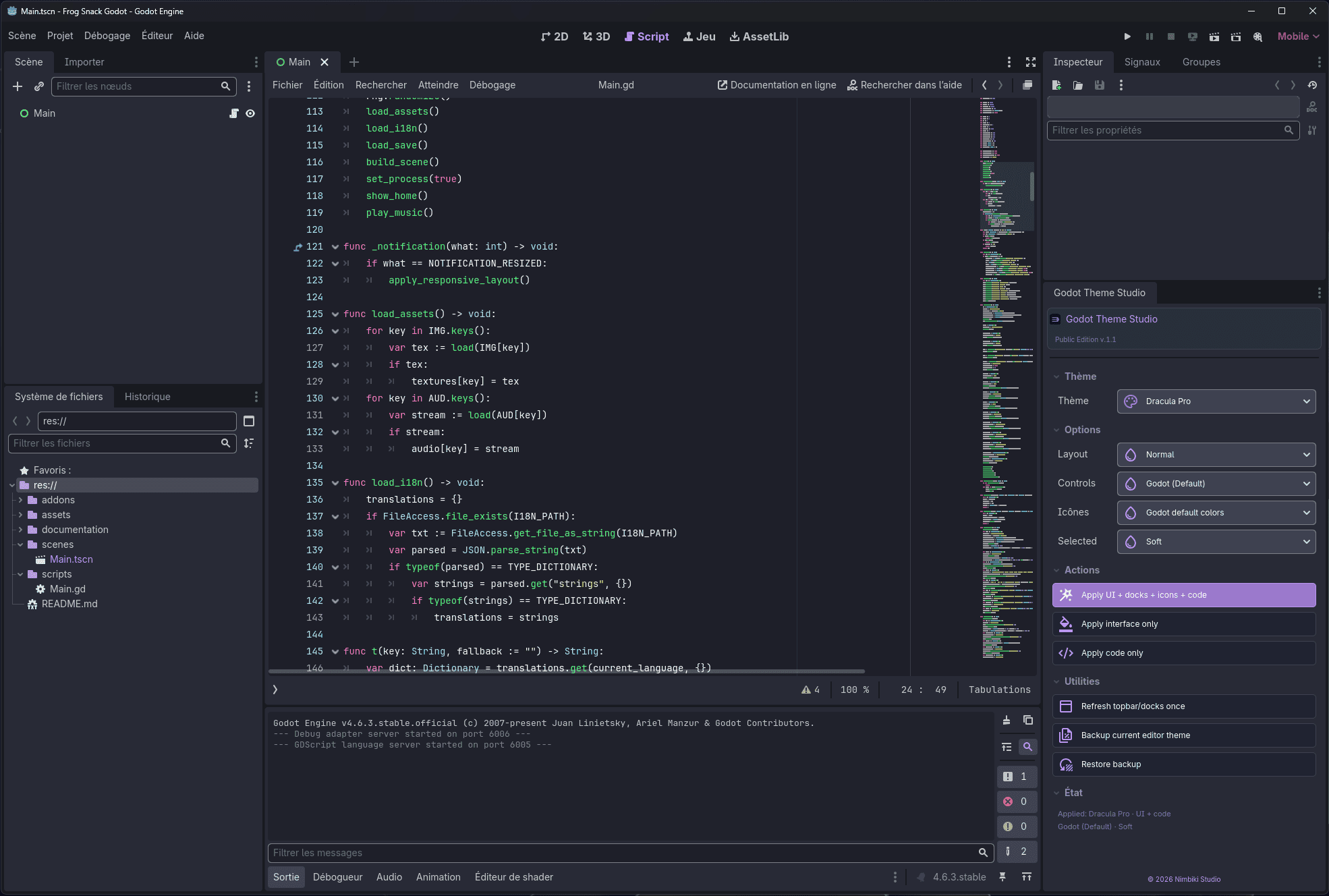Image resolution: width=1329 pixels, height=896 pixels.
Task: Switch to the AssetLib workspace
Action: pyautogui.click(x=759, y=36)
